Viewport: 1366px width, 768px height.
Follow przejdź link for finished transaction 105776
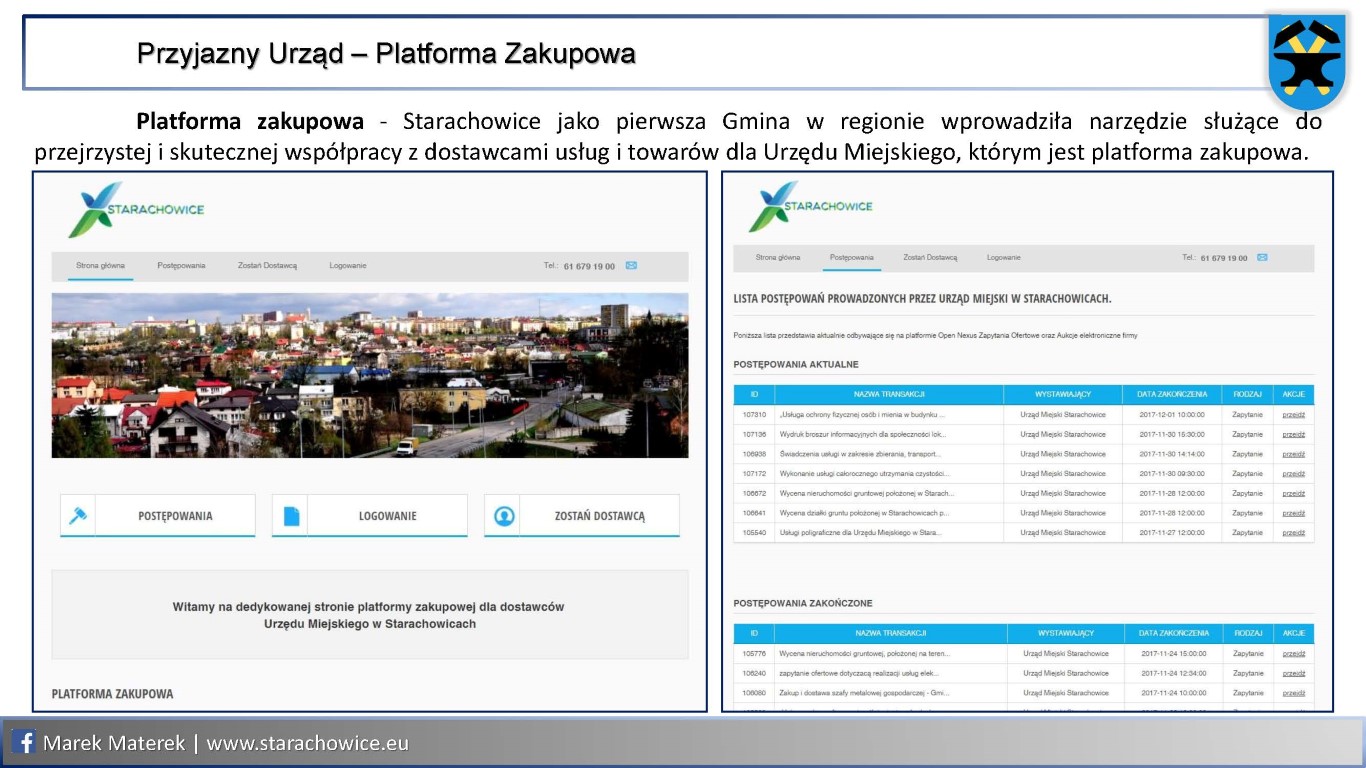coord(1293,653)
